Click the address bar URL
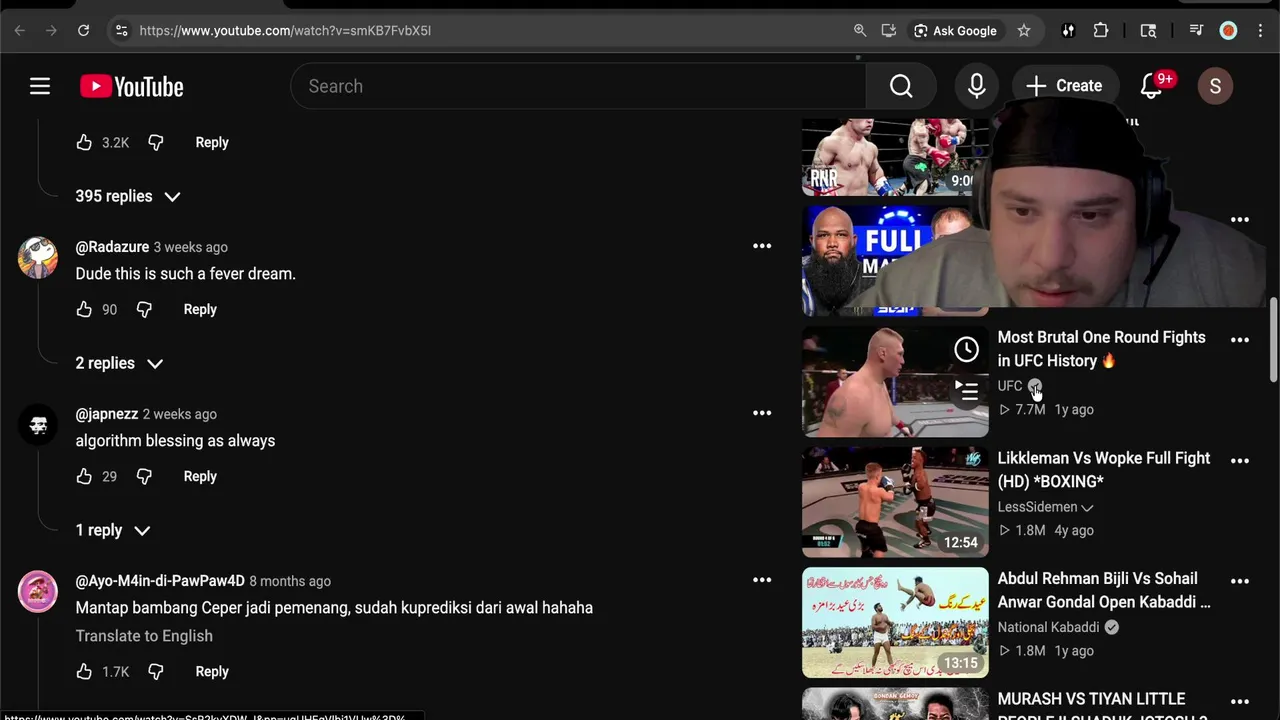Viewport: 1280px width, 720px height. pos(286,31)
